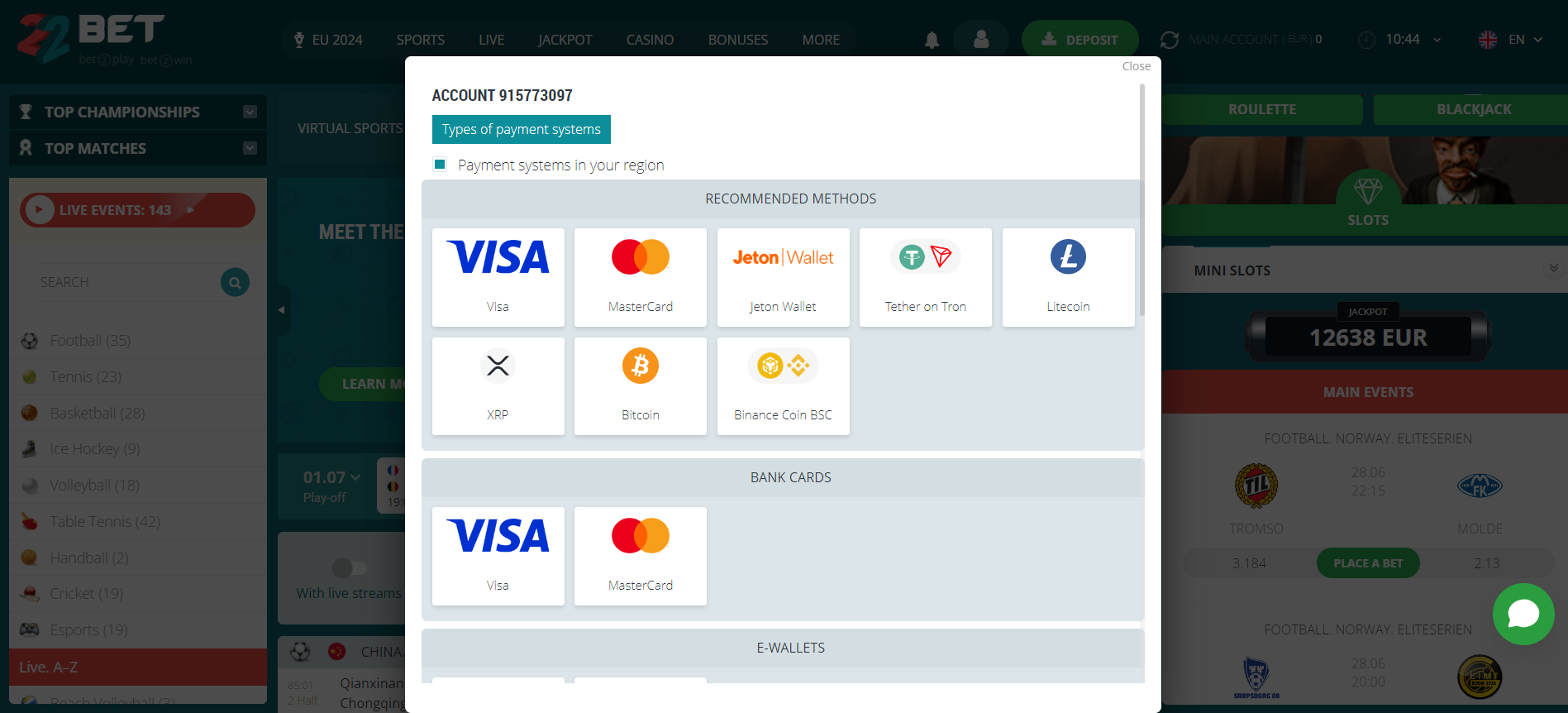Choose XRP as the payment method
The height and width of the screenshot is (713, 1568).
498,385
